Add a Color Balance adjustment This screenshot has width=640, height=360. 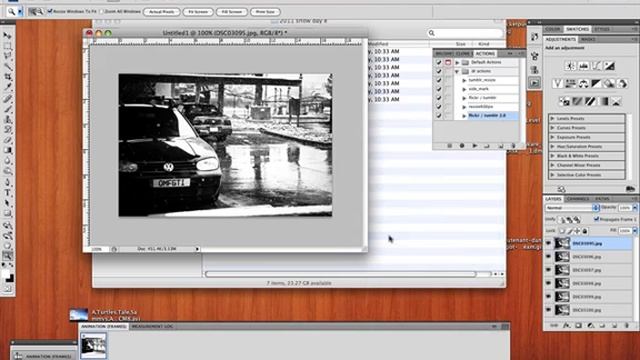(x=584, y=84)
